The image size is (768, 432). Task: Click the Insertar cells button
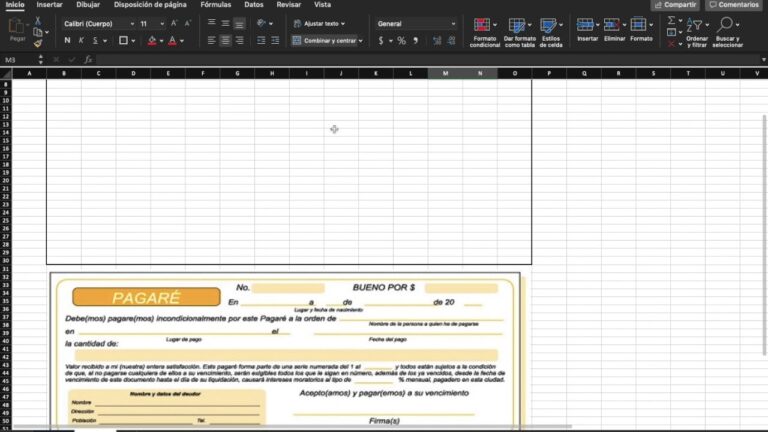tap(587, 29)
